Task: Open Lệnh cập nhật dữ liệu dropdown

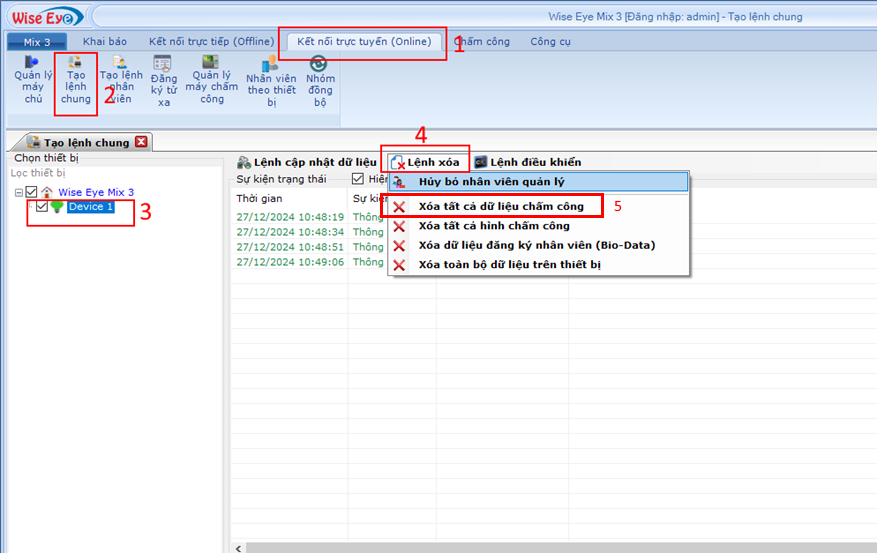Action: [x=307, y=162]
